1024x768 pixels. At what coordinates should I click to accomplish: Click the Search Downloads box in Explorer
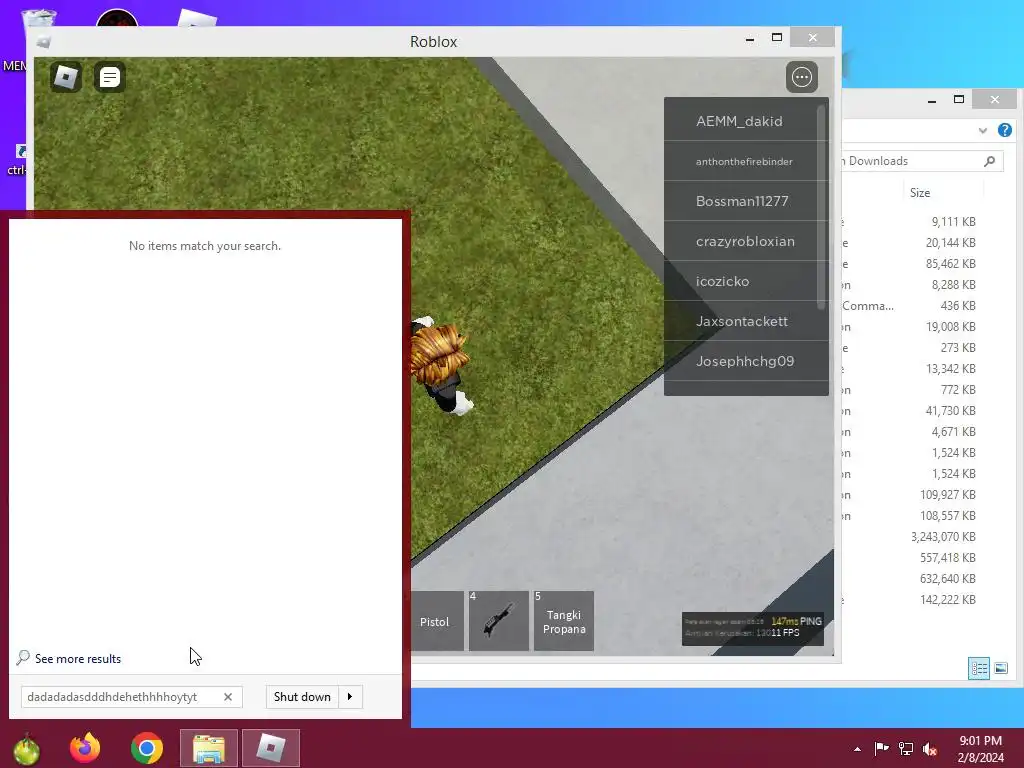922,161
